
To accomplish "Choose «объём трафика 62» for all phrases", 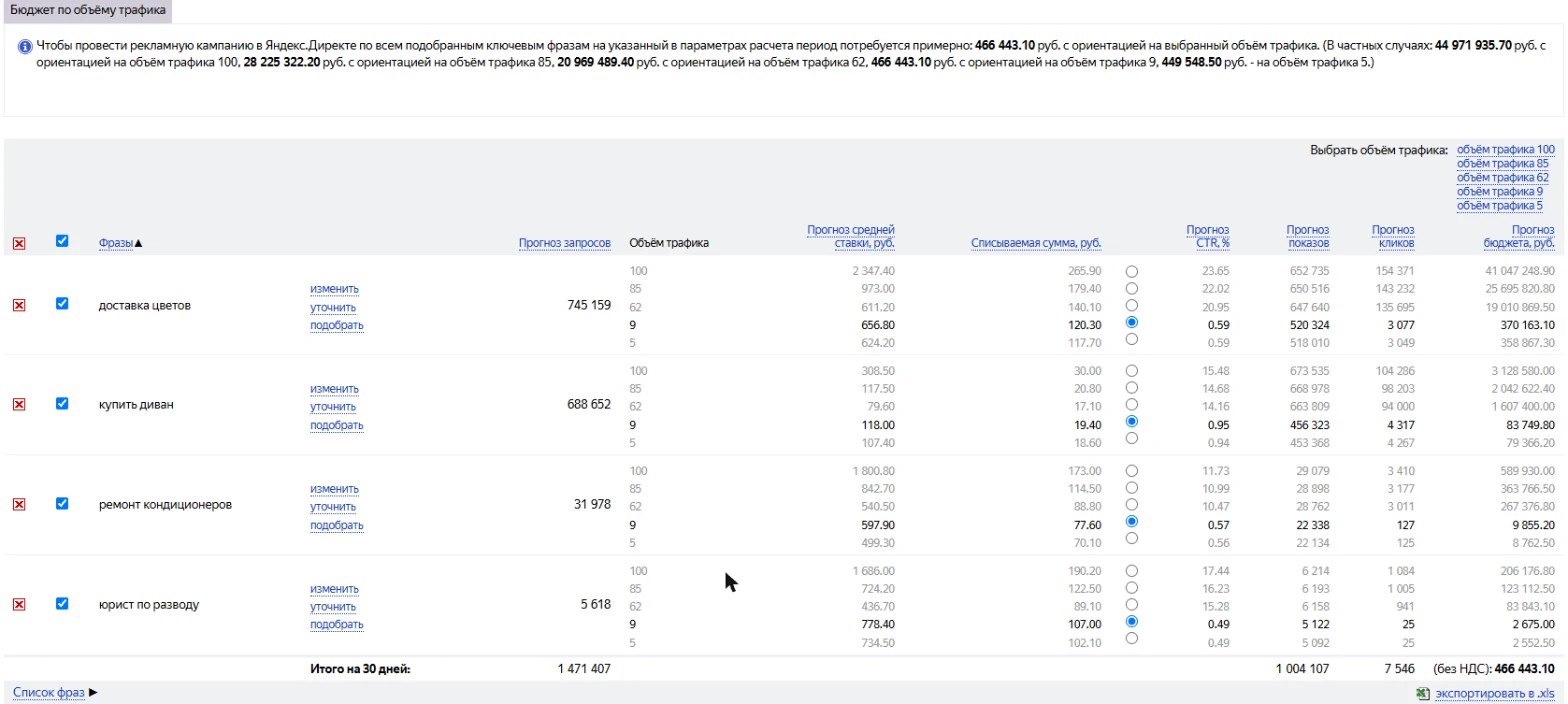I will click(1502, 177).
